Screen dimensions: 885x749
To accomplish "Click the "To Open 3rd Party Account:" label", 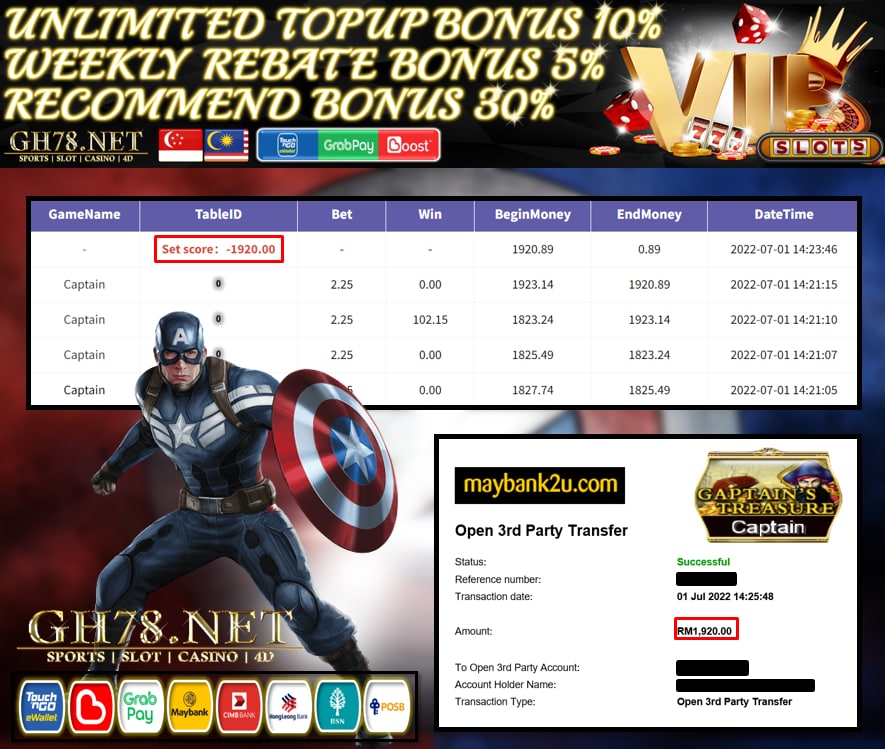I will 517,668.
